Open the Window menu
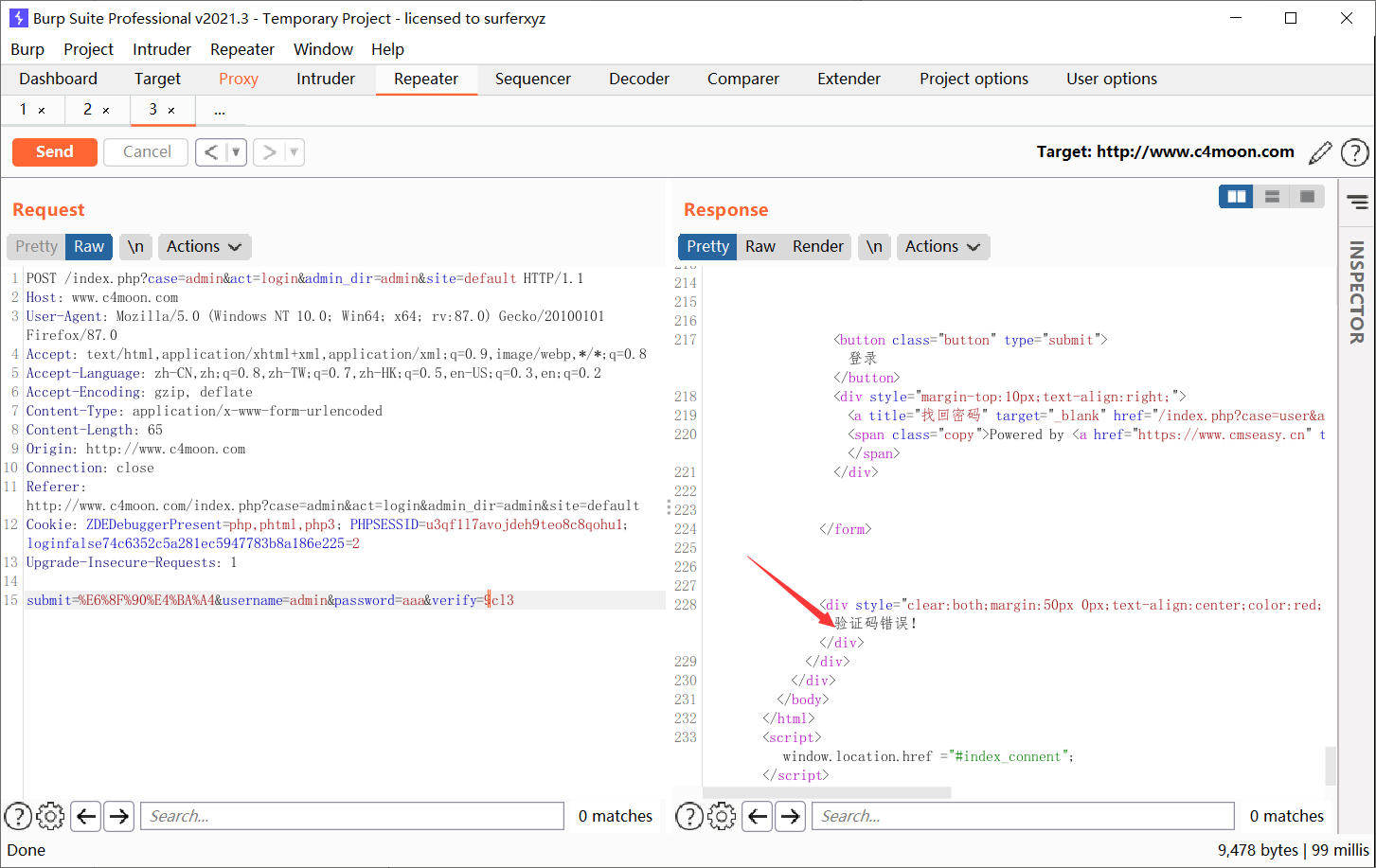Viewport: 1376px width, 868px height. [x=323, y=49]
